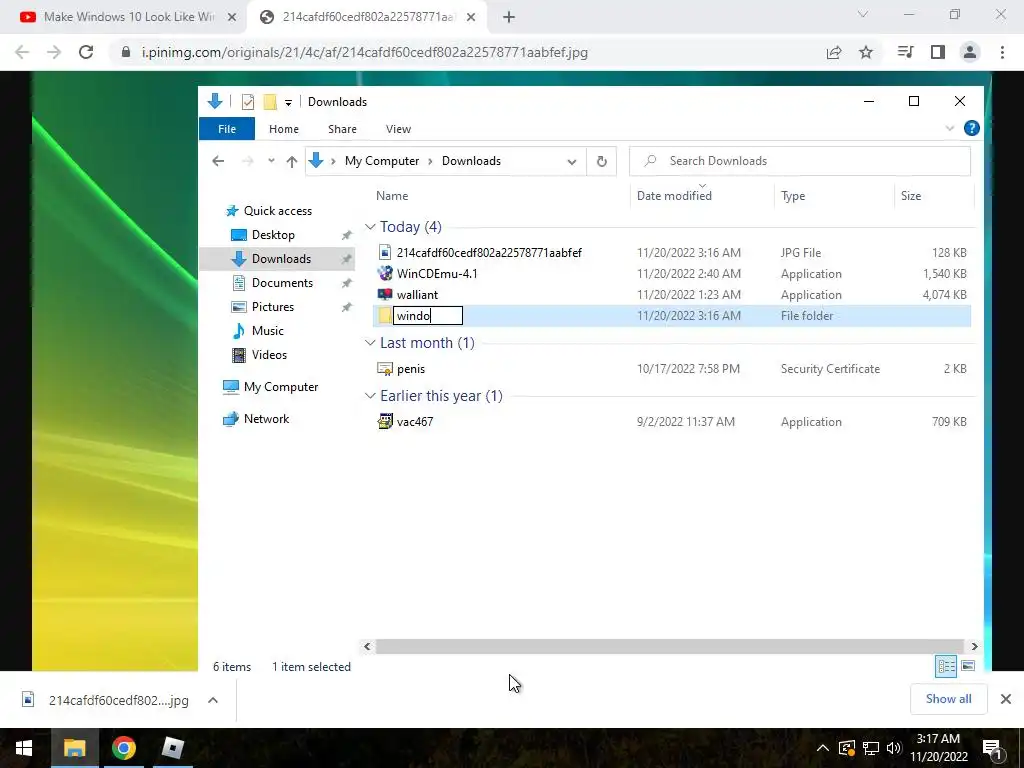
Task: Switch to the Home ribbon tab
Action: tap(283, 129)
